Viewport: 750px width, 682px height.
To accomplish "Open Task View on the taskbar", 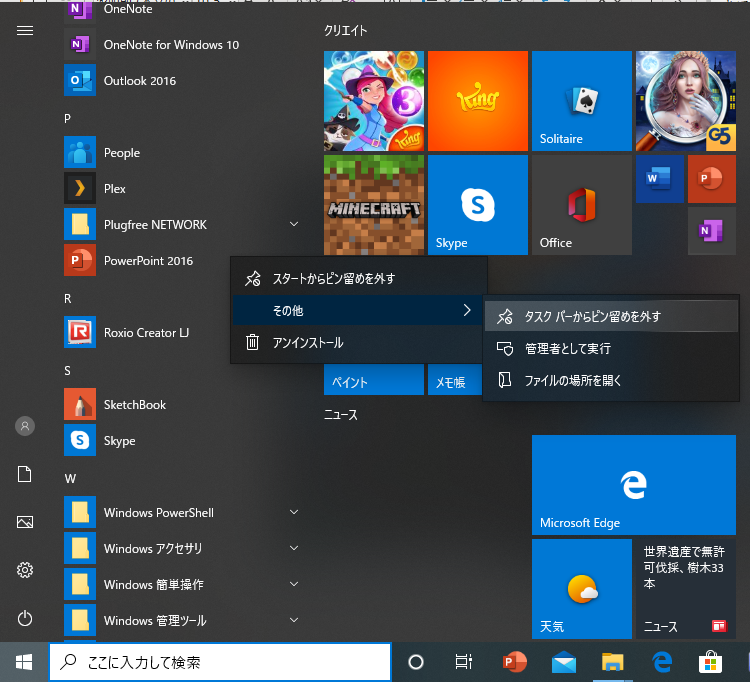I will [x=463, y=662].
